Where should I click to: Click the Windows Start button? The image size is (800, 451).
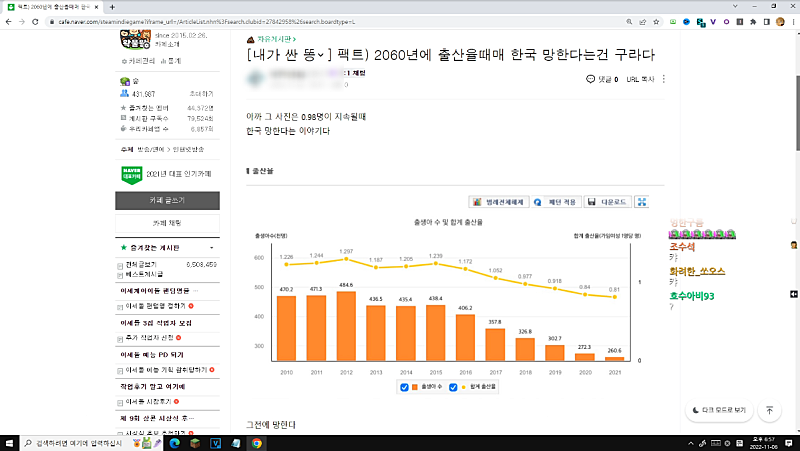click(10, 442)
